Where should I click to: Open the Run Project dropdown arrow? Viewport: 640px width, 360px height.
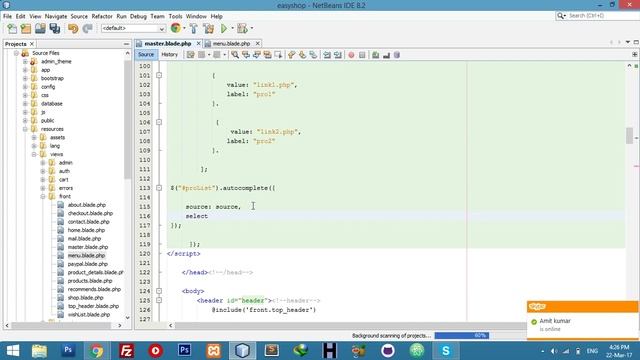coord(232,29)
